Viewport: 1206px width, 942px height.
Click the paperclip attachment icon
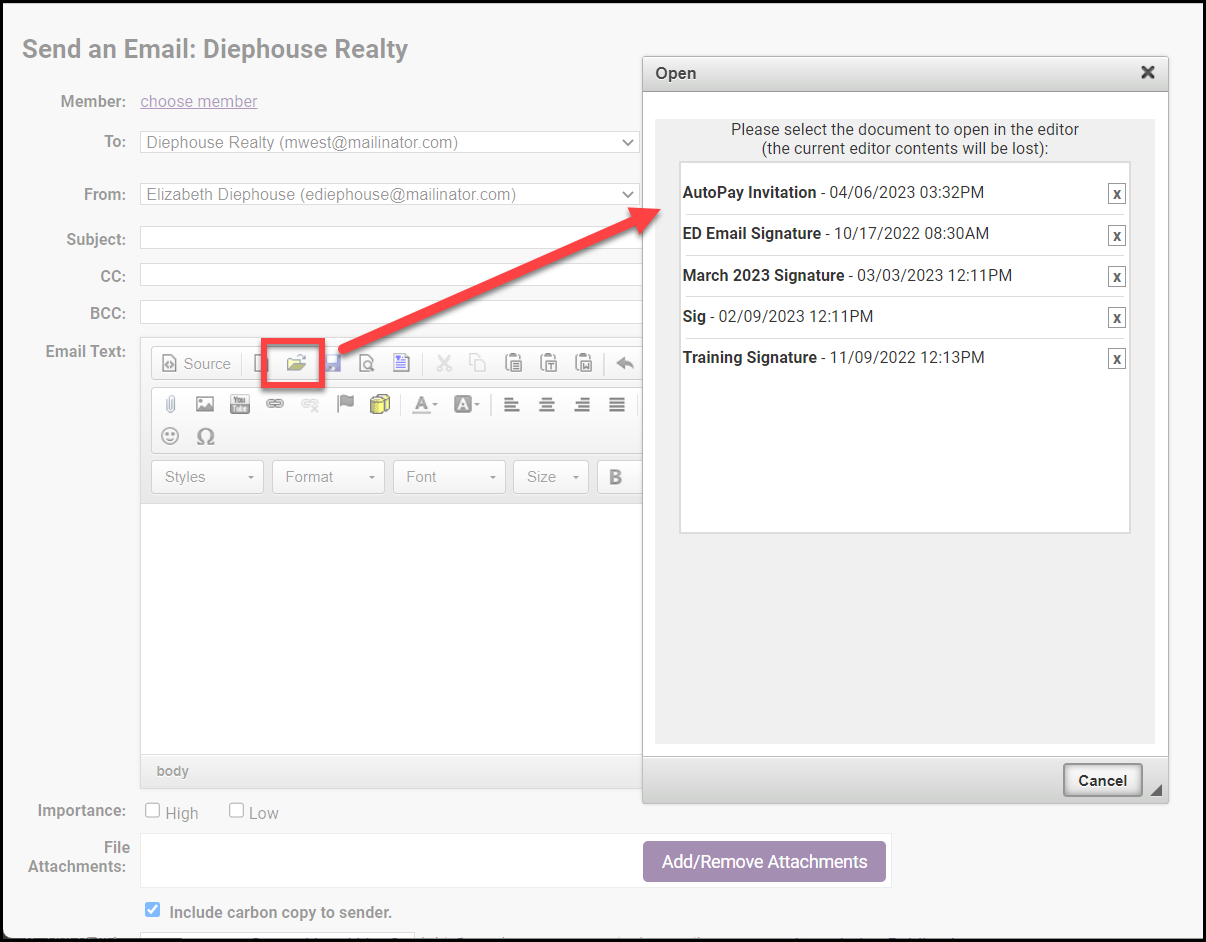click(171, 404)
